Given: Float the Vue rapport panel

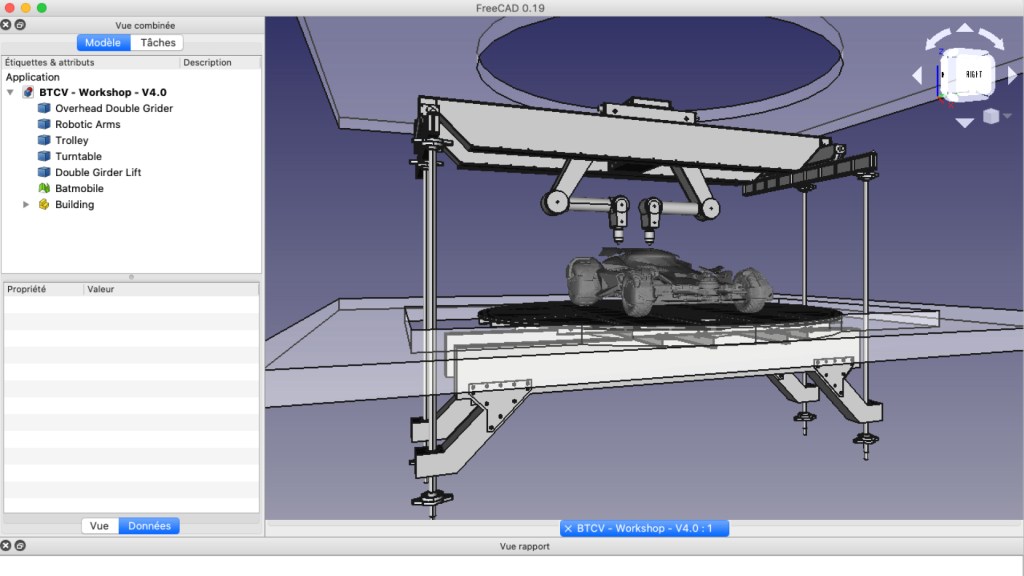Looking at the screenshot, I should click(x=20, y=546).
